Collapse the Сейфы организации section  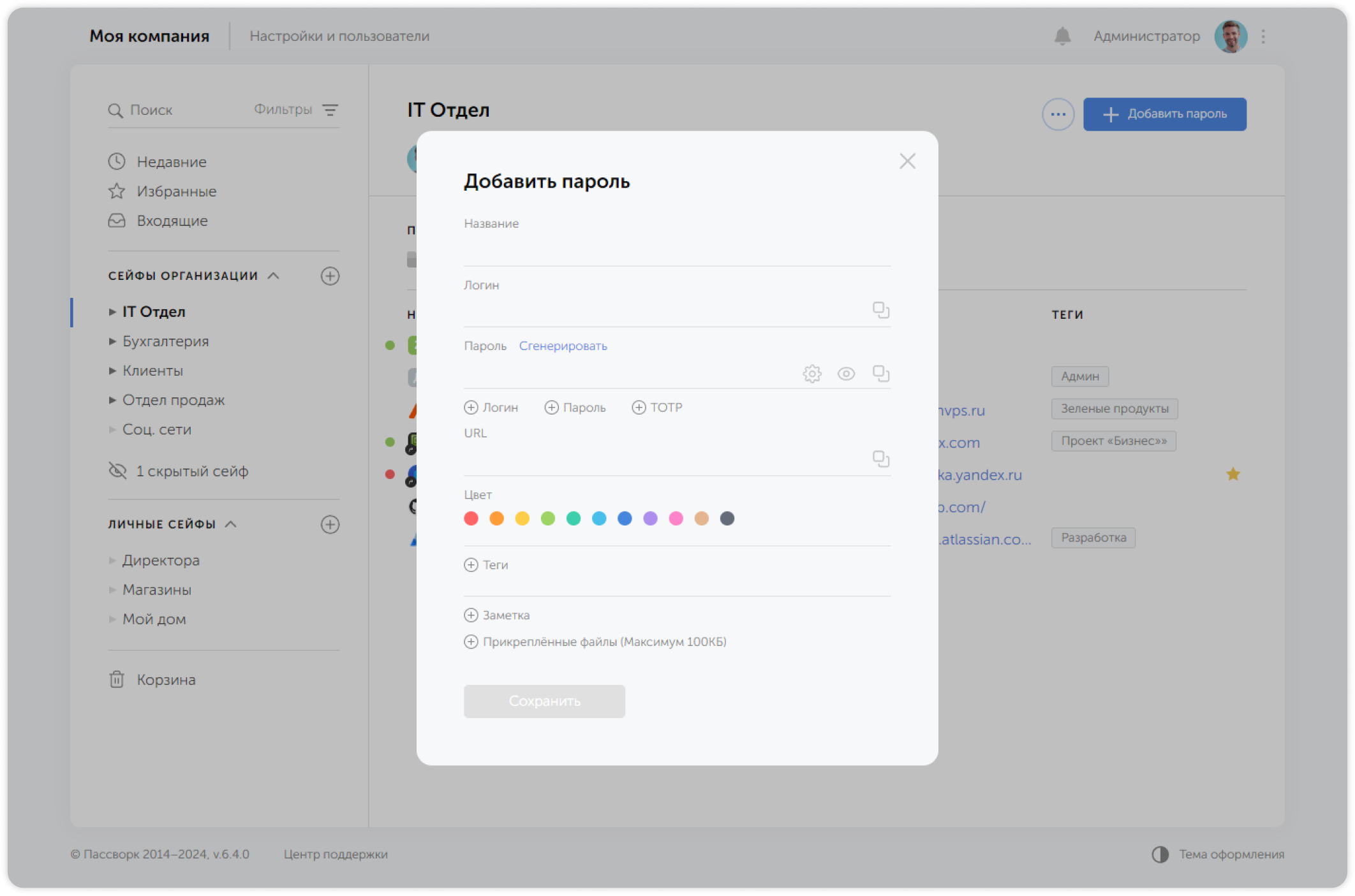click(x=274, y=275)
